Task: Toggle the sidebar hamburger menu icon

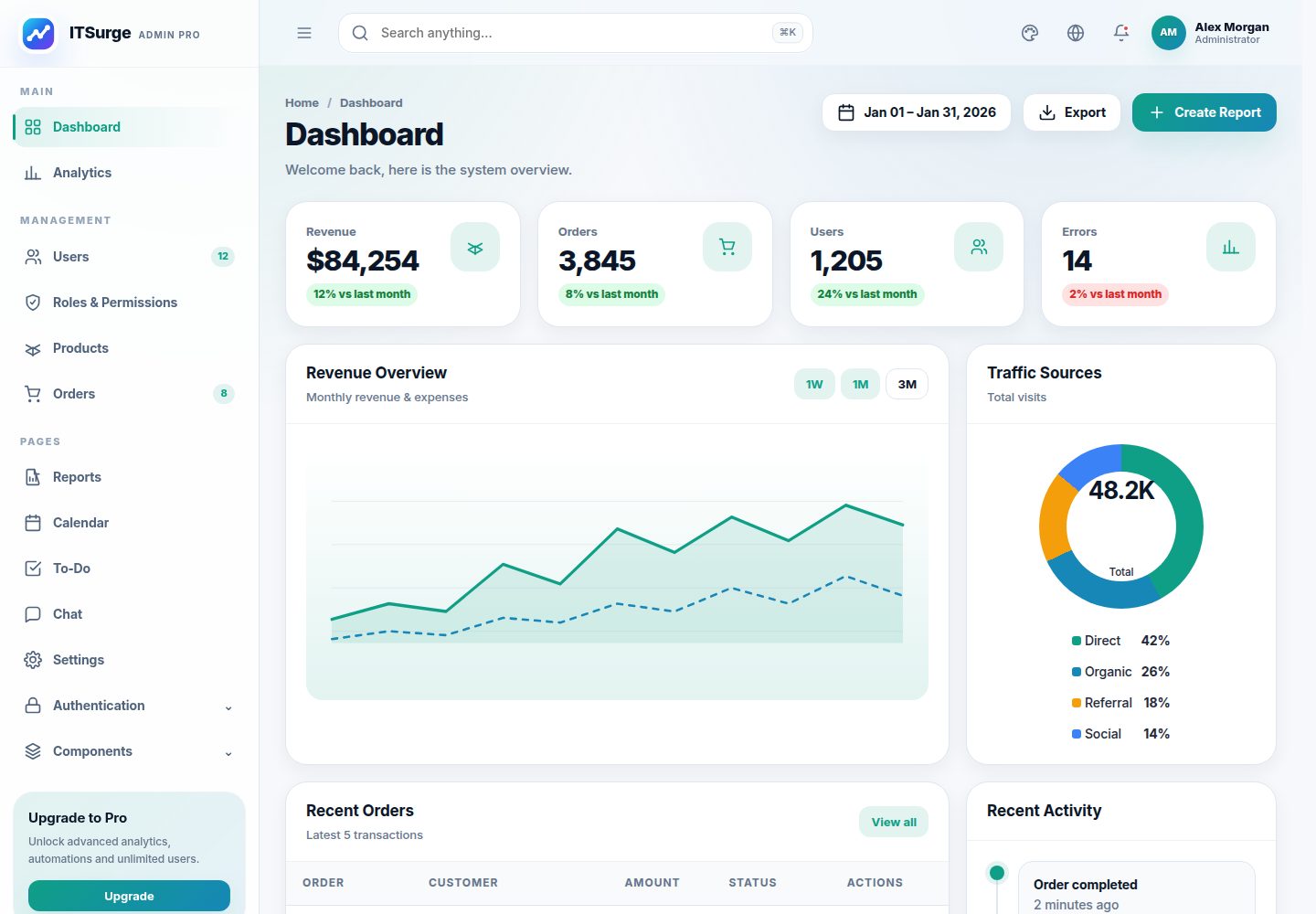Action: point(304,33)
